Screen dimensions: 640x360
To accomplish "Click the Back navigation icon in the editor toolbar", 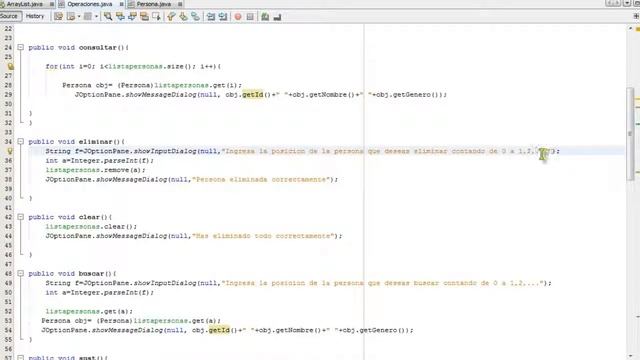I will [x=71, y=17].
